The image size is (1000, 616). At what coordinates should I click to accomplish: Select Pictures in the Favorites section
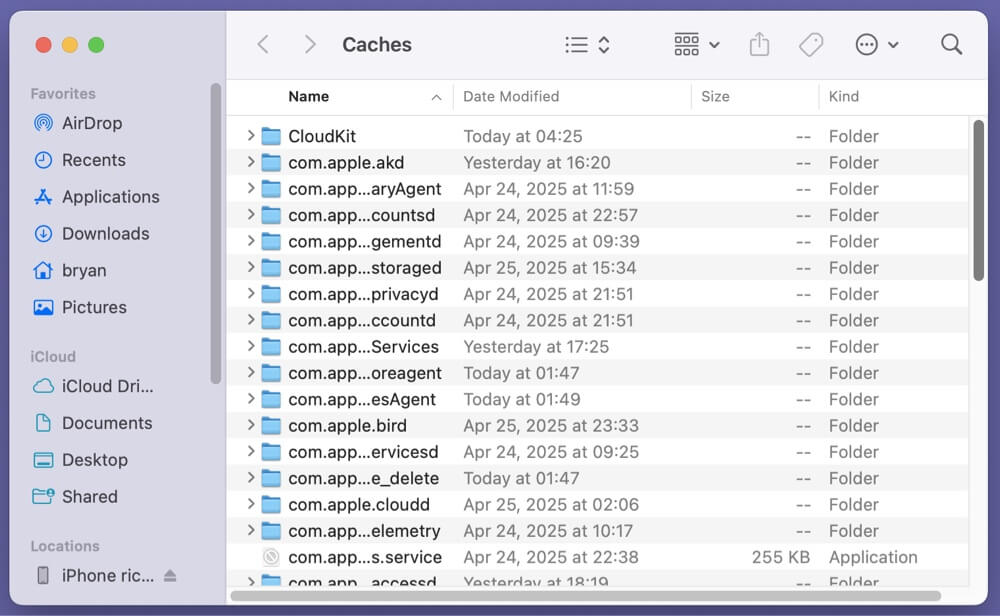point(96,307)
